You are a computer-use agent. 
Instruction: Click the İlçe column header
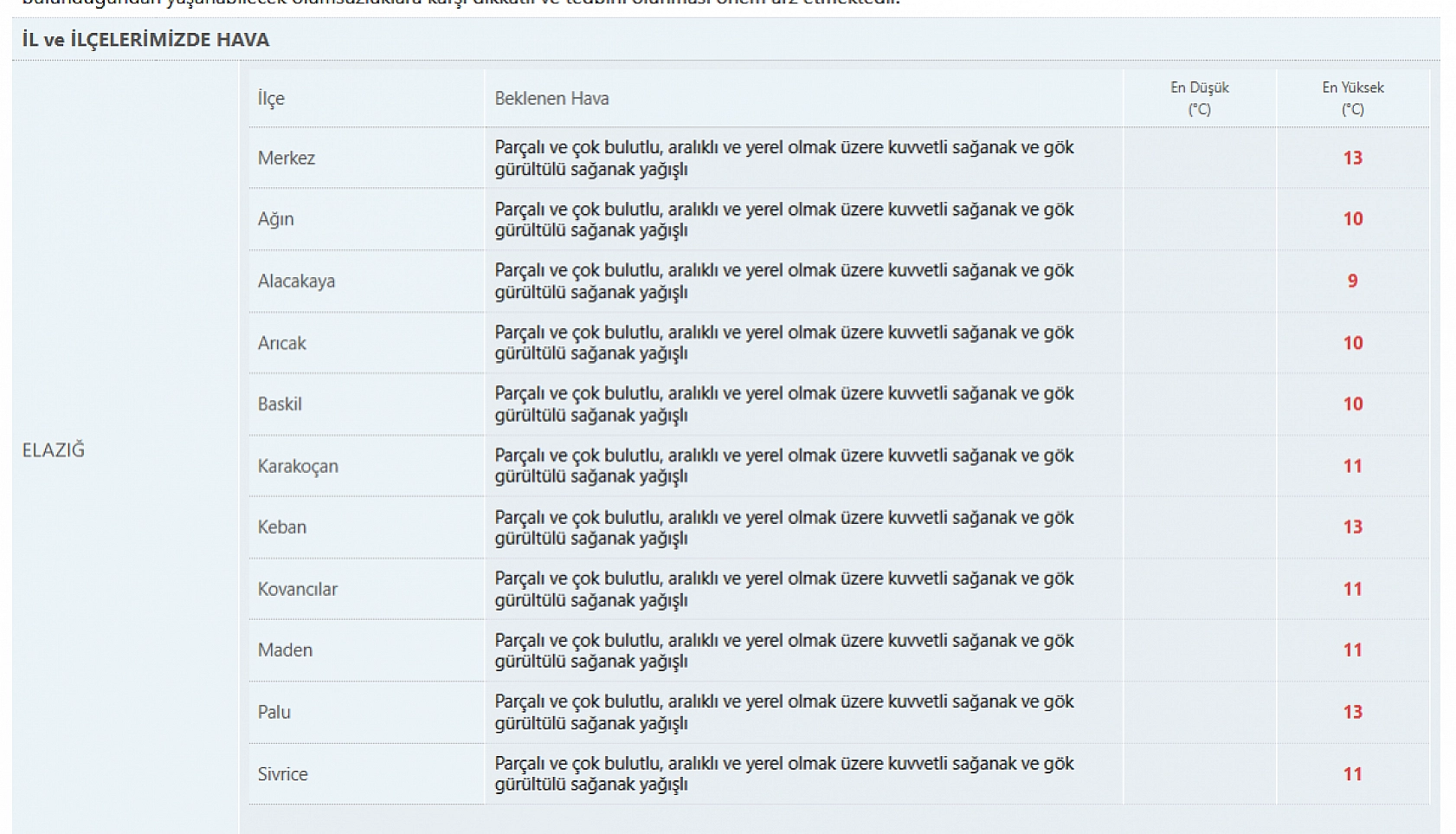(x=271, y=99)
